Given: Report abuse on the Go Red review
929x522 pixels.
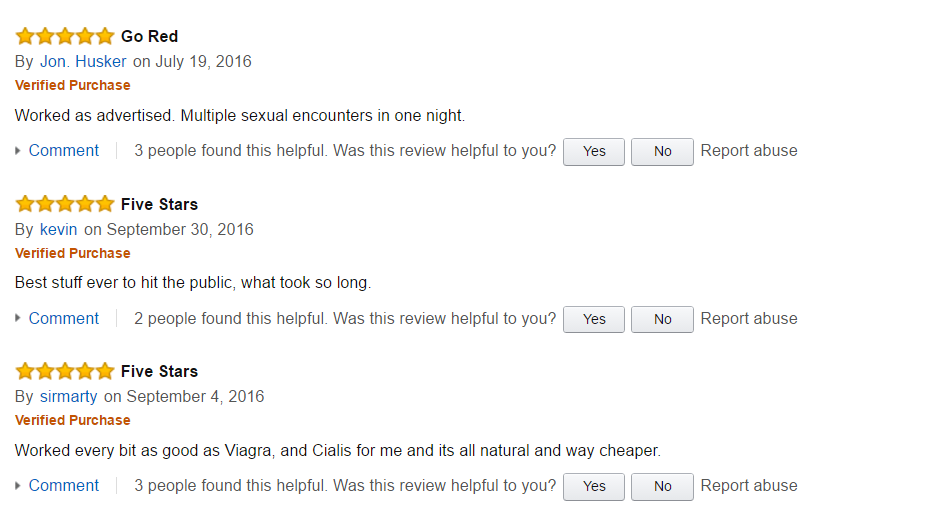Looking at the screenshot, I should pos(749,151).
